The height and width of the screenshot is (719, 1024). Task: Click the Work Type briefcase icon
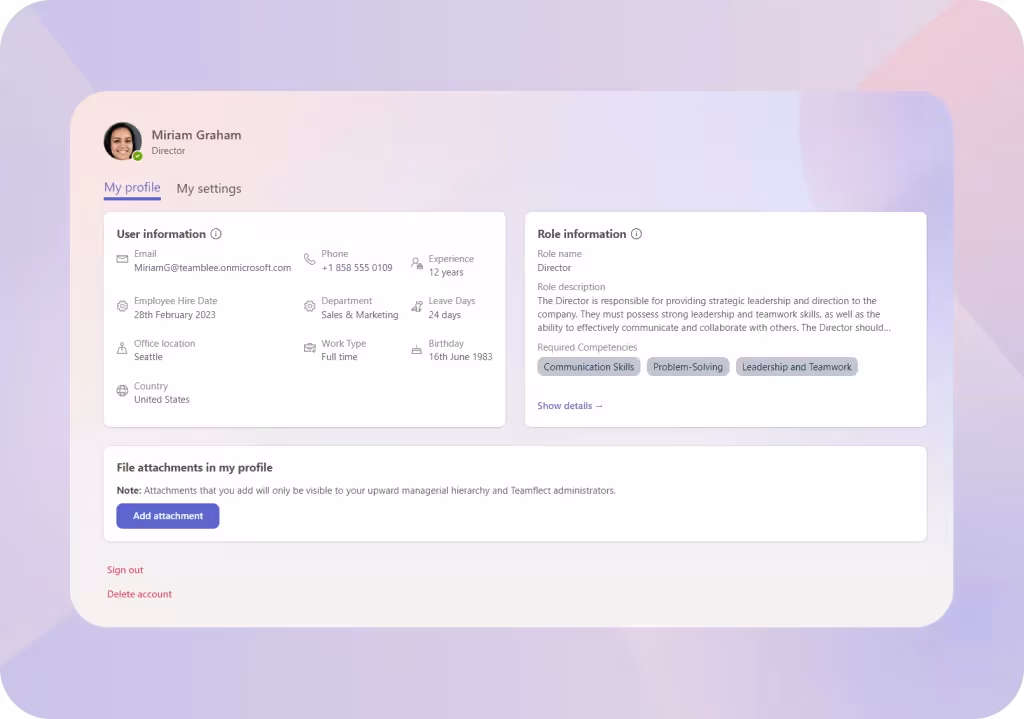[x=310, y=348]
